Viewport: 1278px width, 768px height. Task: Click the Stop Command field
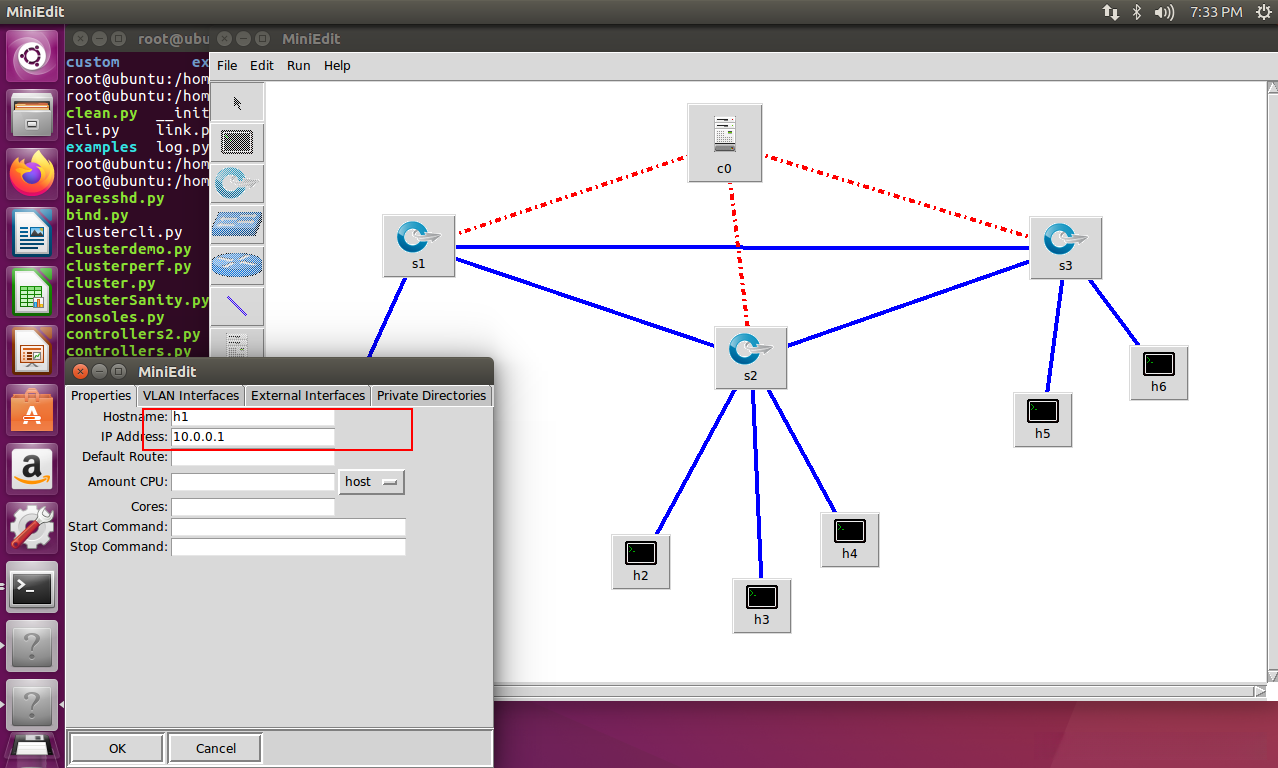click(288, 547)
